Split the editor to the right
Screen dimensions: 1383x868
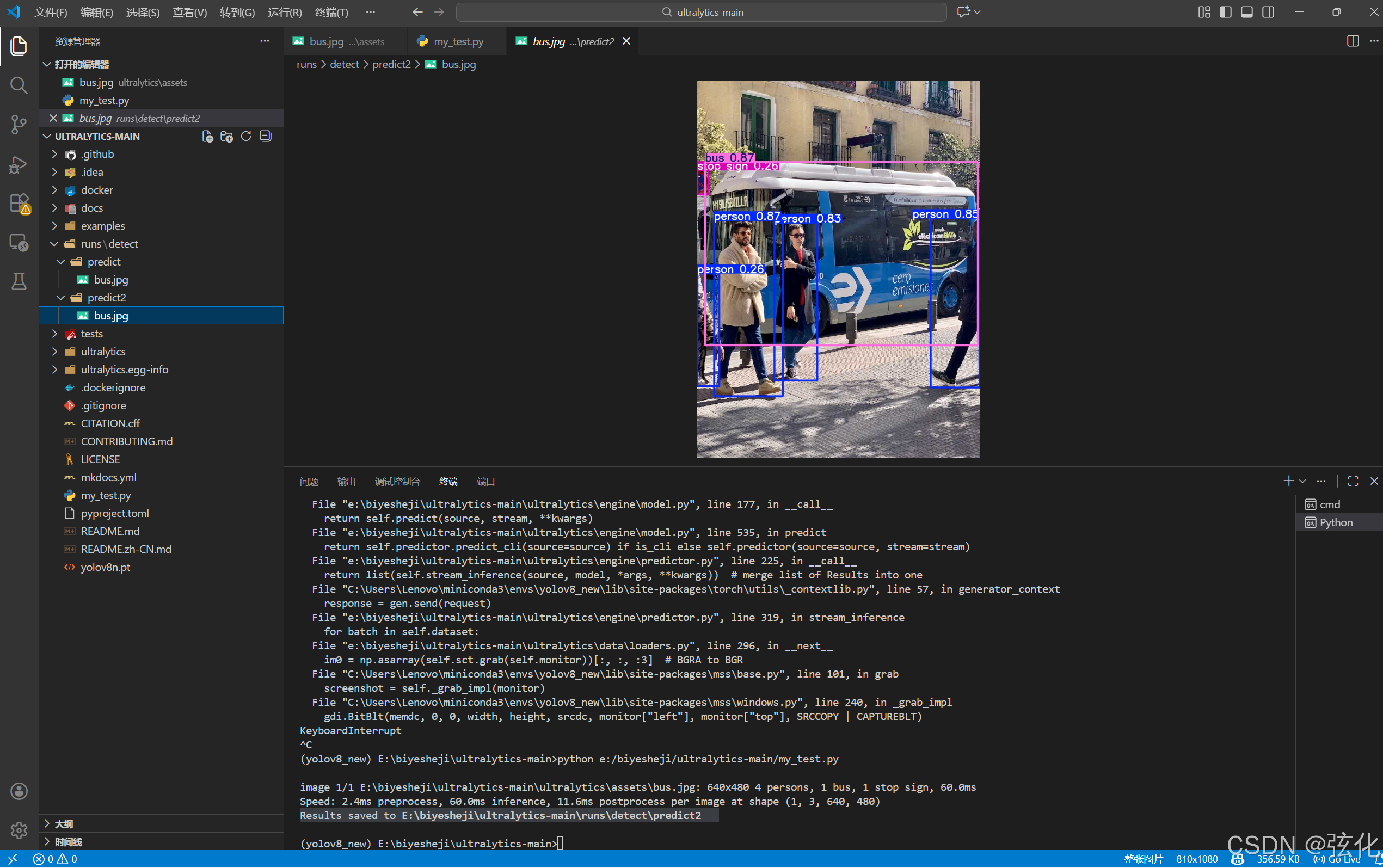(1353, 41)
